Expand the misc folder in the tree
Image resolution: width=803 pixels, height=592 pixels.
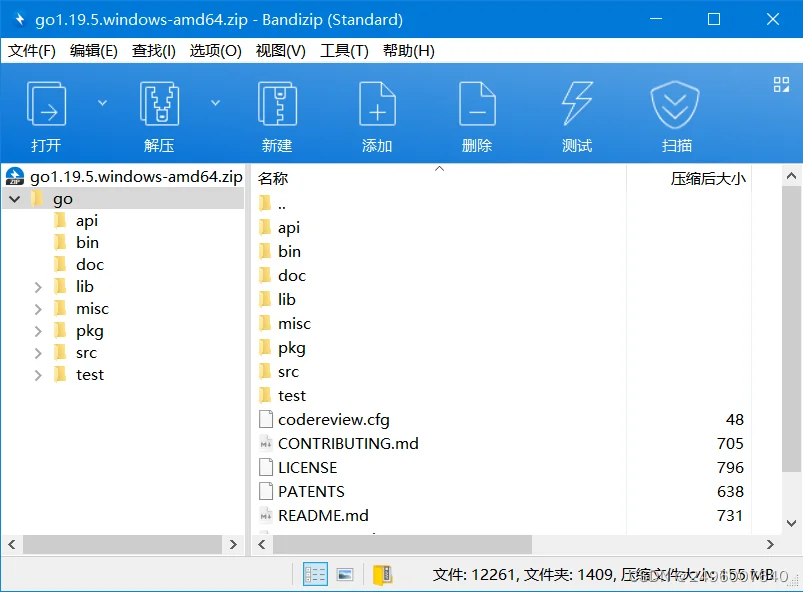(38, 309)
